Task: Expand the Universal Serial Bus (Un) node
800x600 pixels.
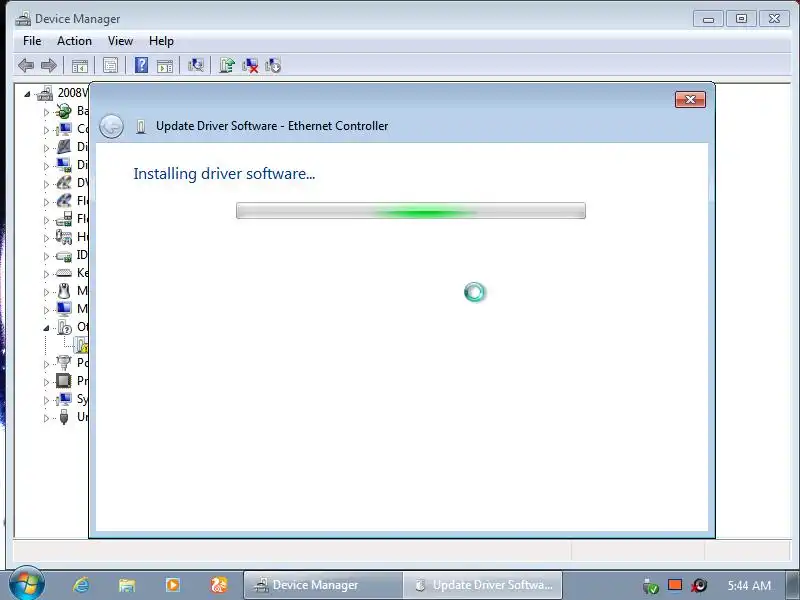Action: click(46, 418)
